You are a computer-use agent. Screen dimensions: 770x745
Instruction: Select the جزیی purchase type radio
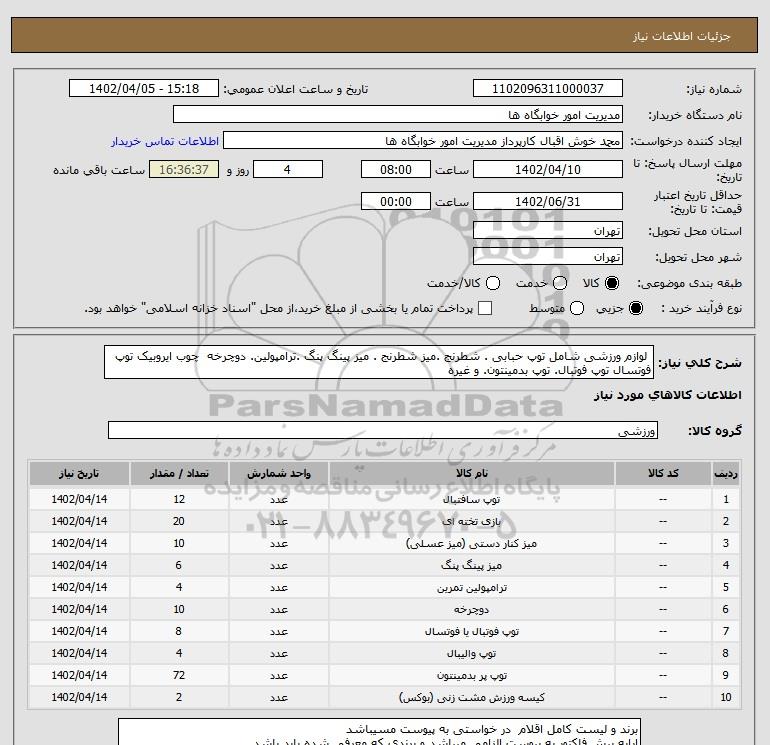click(x=635, y=308)
